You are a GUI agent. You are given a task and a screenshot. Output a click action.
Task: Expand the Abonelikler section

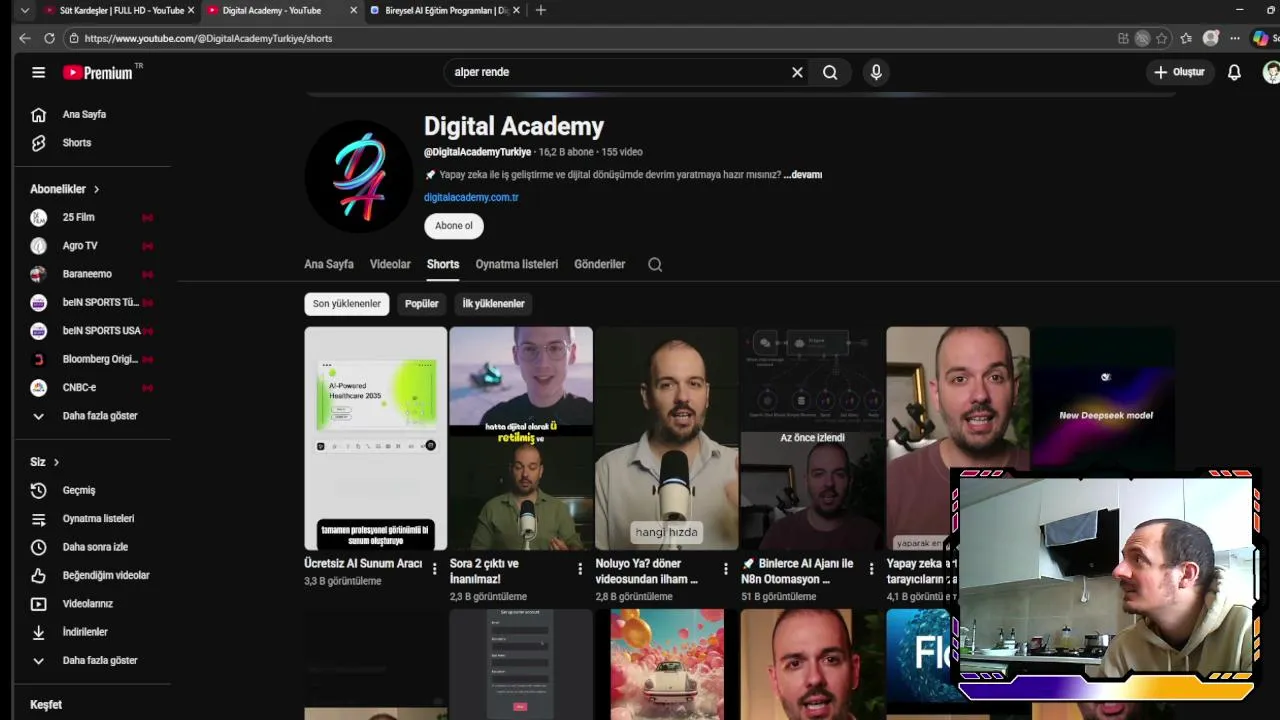point(65,189)
